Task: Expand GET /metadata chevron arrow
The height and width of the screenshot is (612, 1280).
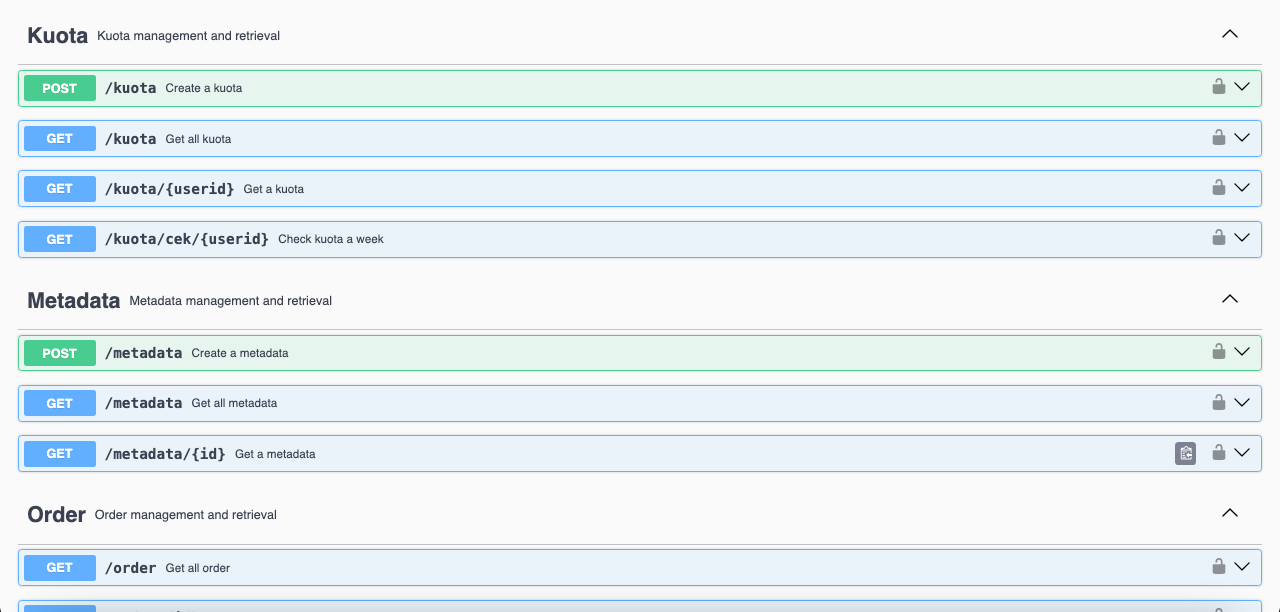Action: pyautogui.click(x=1242, y=403)
